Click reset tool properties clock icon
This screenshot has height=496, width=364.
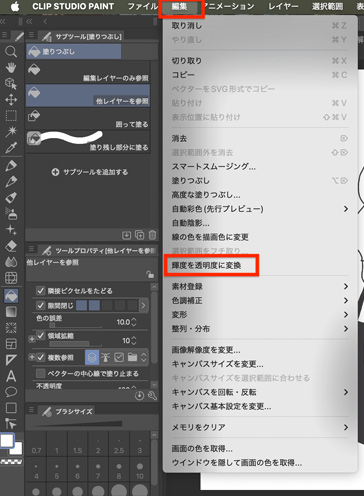[139, 396]
